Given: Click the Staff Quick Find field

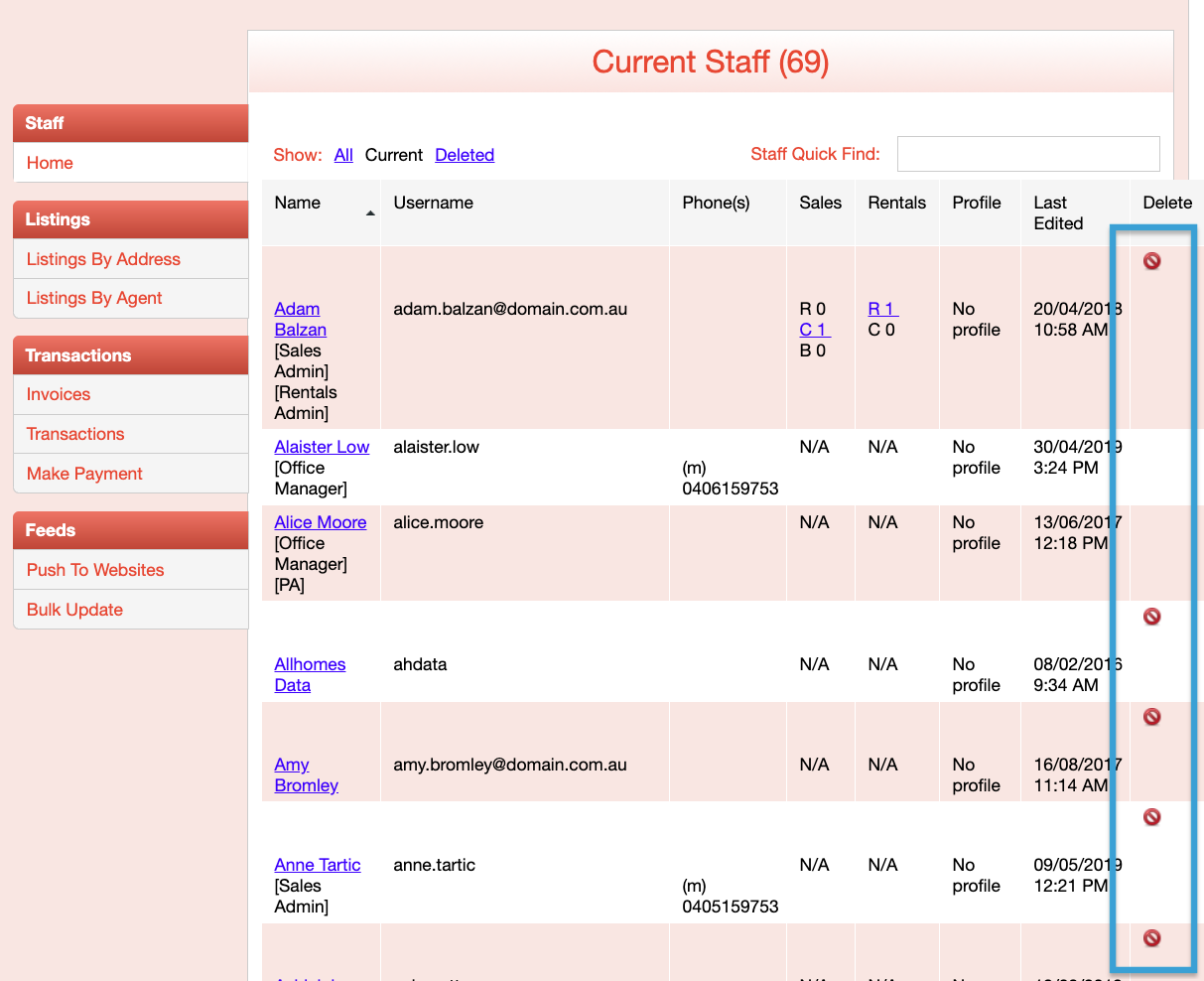Looking at the screenshot, I should (x=1028, y=154).
